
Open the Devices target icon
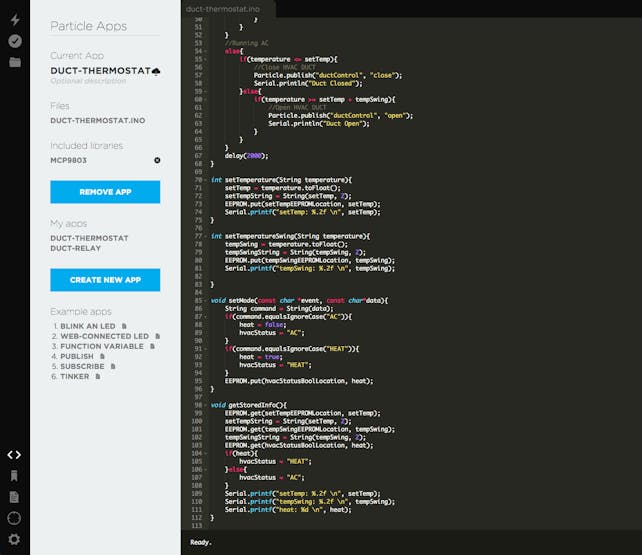coord(14,518)
